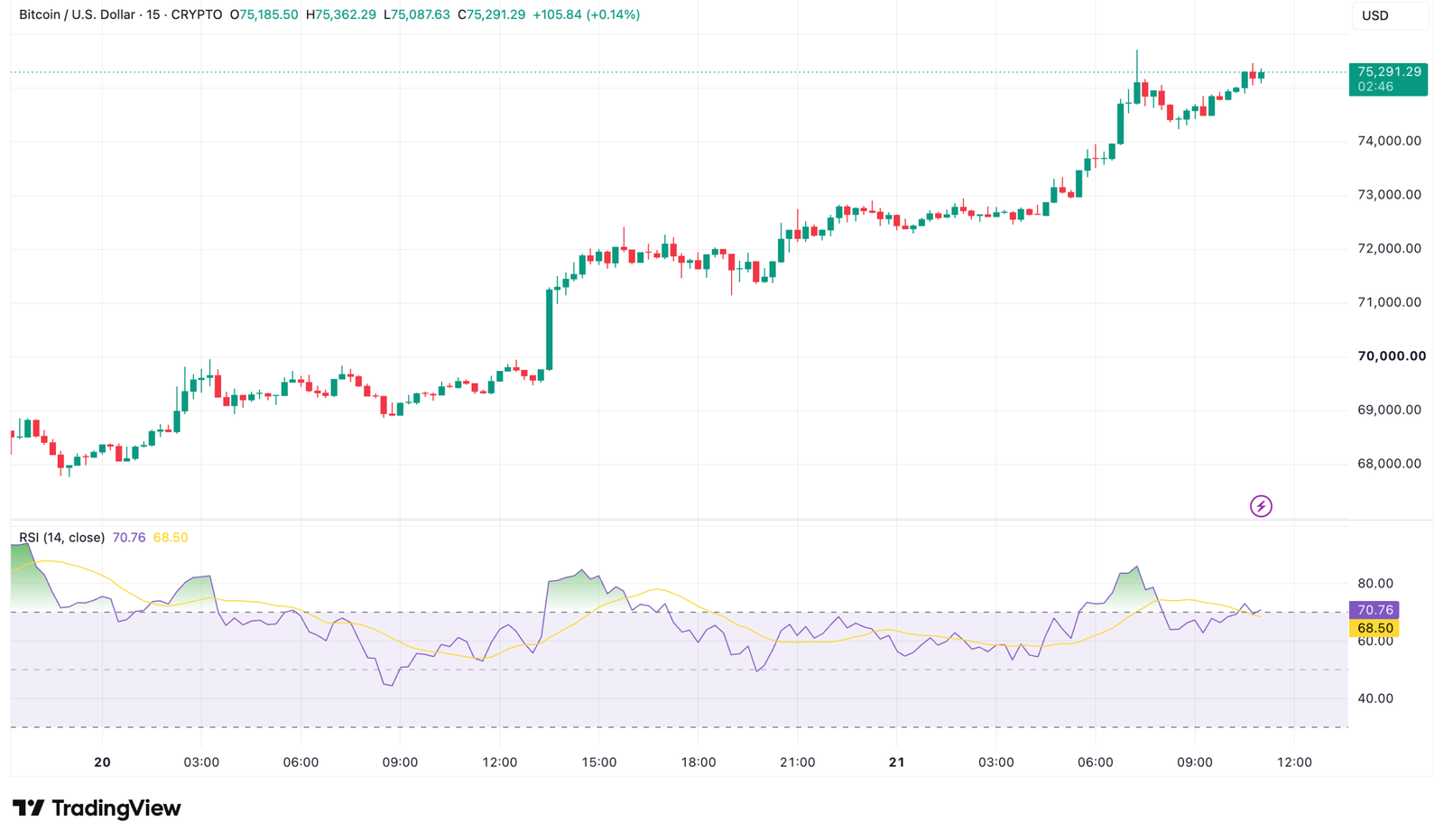This screenshot has width=1444, height=840.
Task: Select the RSI (14, close) indicator legend
Action: point(61,538)
